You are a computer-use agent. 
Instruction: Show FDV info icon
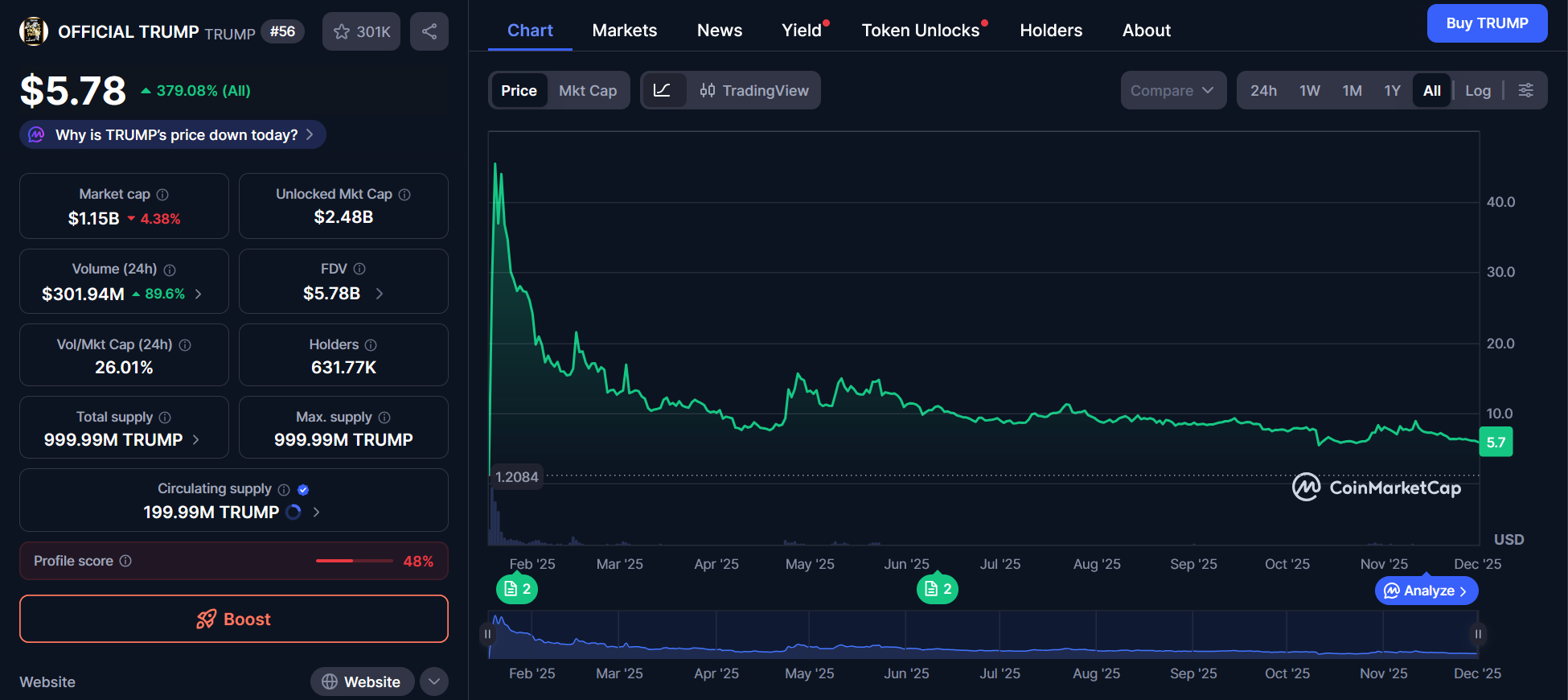(x=359, y=269)
